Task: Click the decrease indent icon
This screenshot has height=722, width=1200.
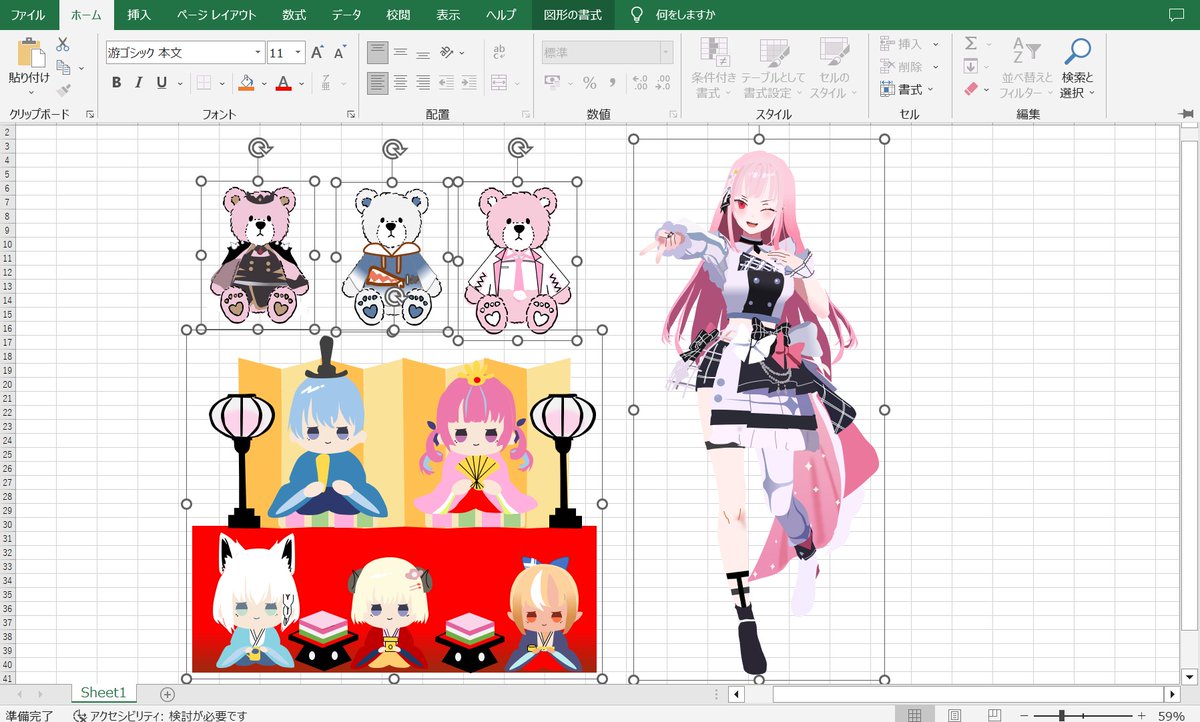Action: pos(447,83)
